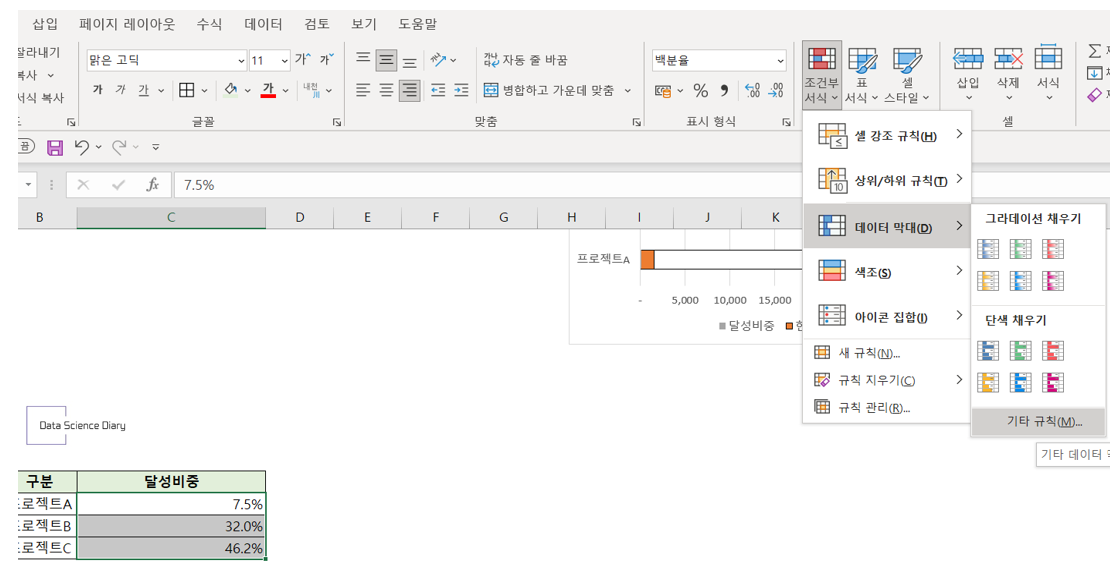Open fill color palette arrow
1112x571 pixels.
248,91
